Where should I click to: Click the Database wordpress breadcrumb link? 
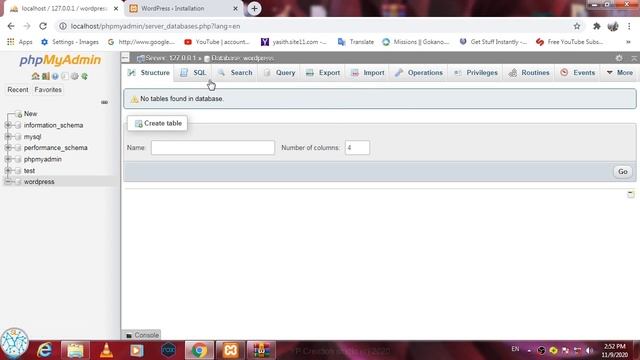tap(239, 58)
